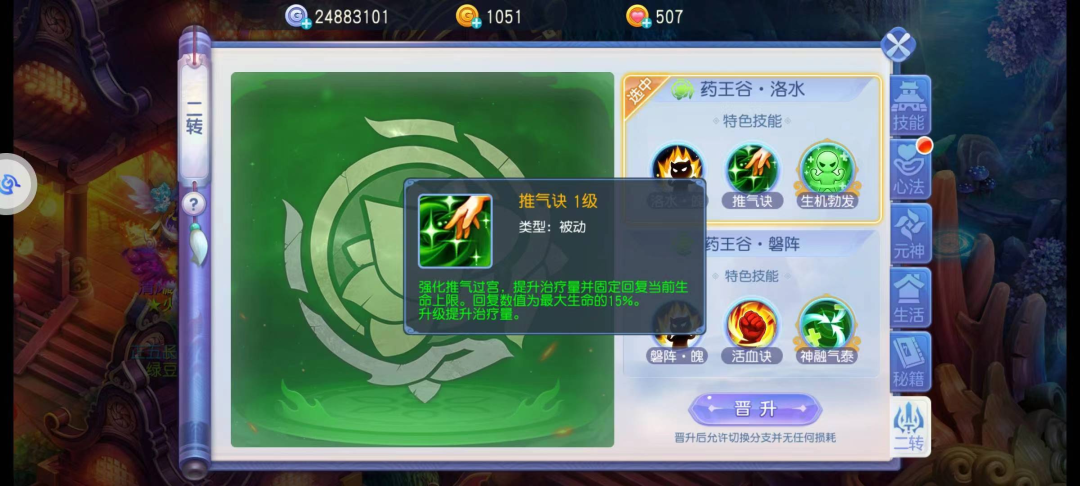Open the 秘籍 side tab
Screen dimensions: 1080x486
[910, 361]
